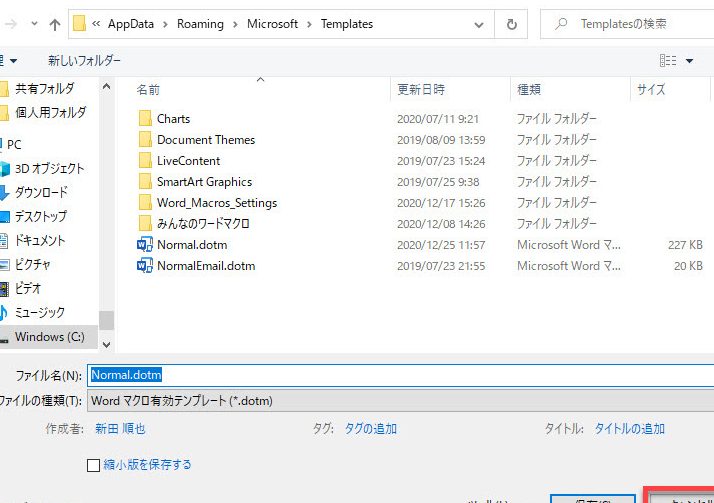Select the SmartArt Graphics folder icon
Viewport: 714px width, 503px height.
click(x=145, y=181)
